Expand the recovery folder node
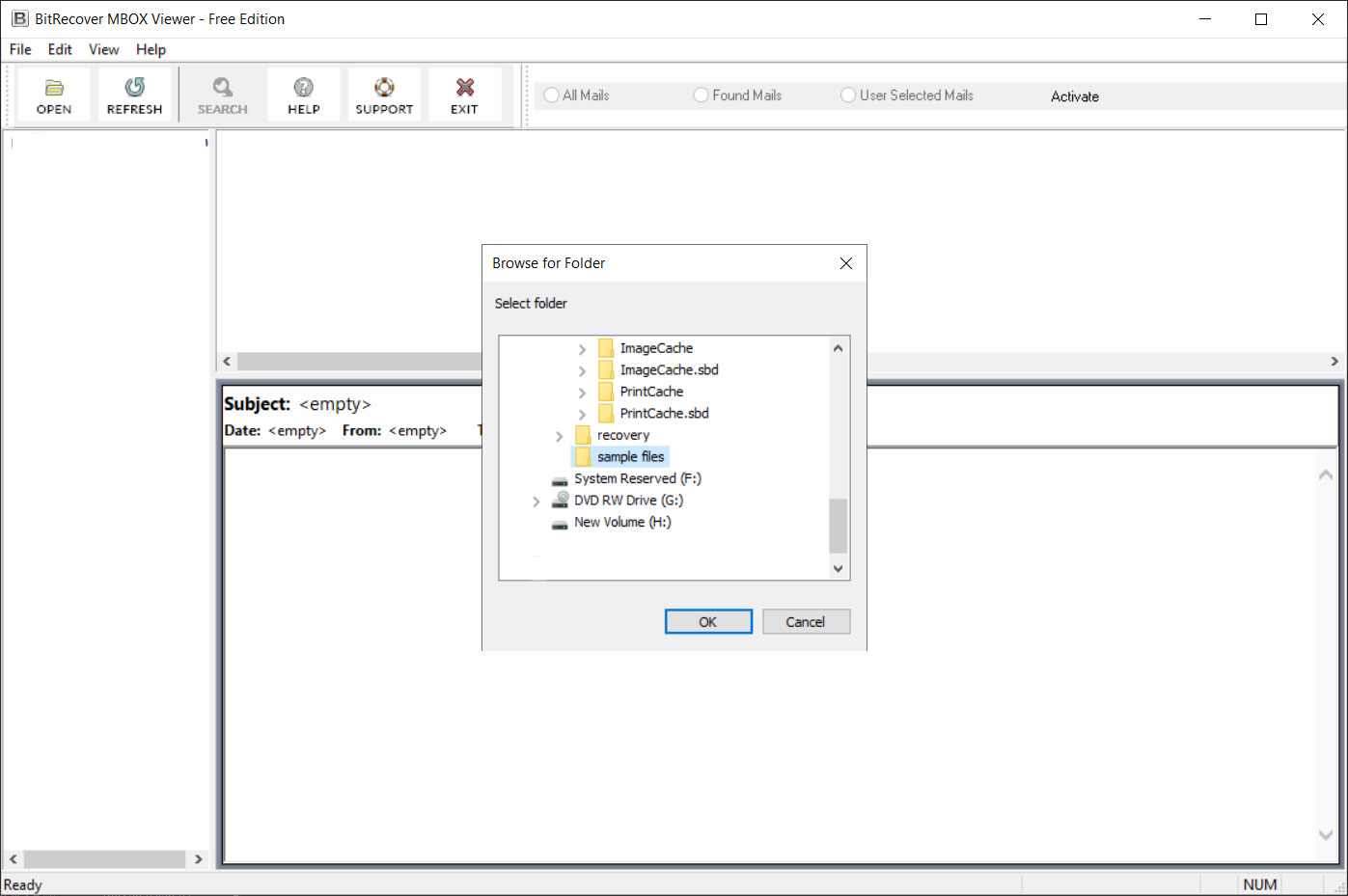Viewport: 1348px width, 896px height. 559,436
